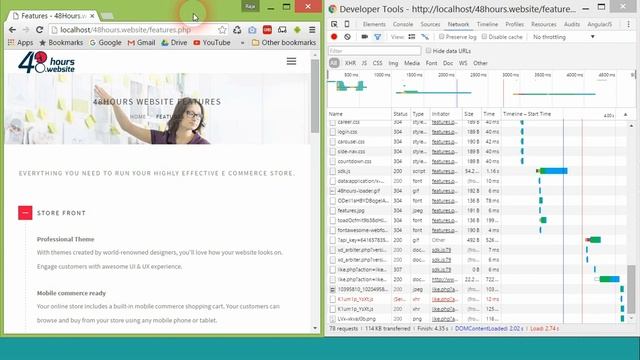Filter requests by Doc type
The image size is (640, 360).
448,63
